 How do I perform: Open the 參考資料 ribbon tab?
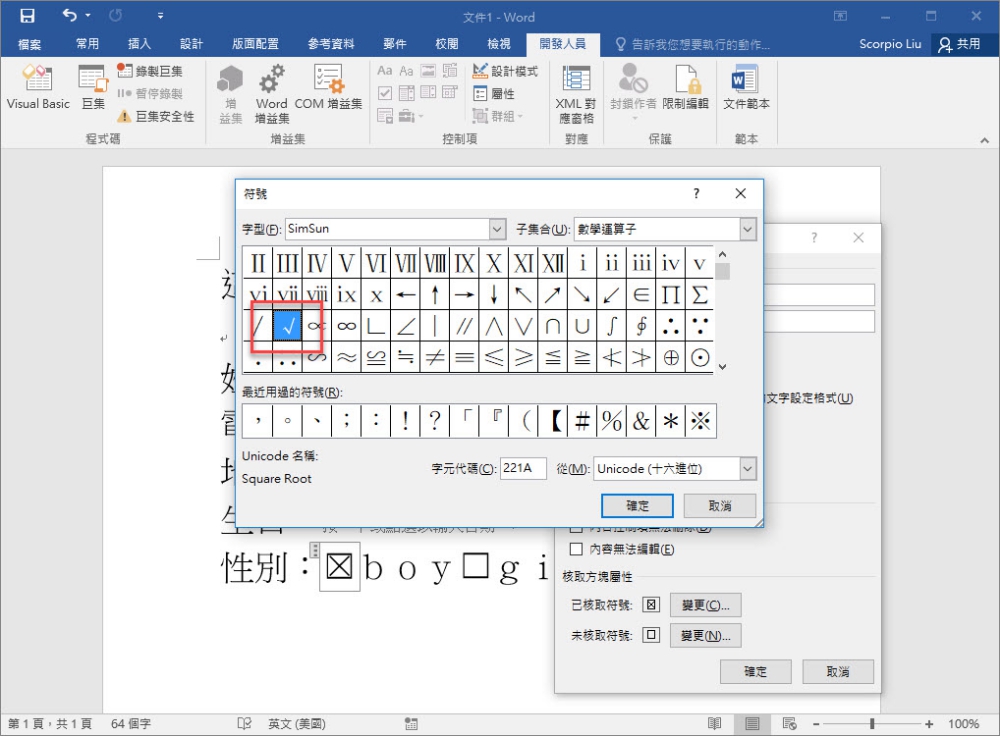(x=331, y=44)
